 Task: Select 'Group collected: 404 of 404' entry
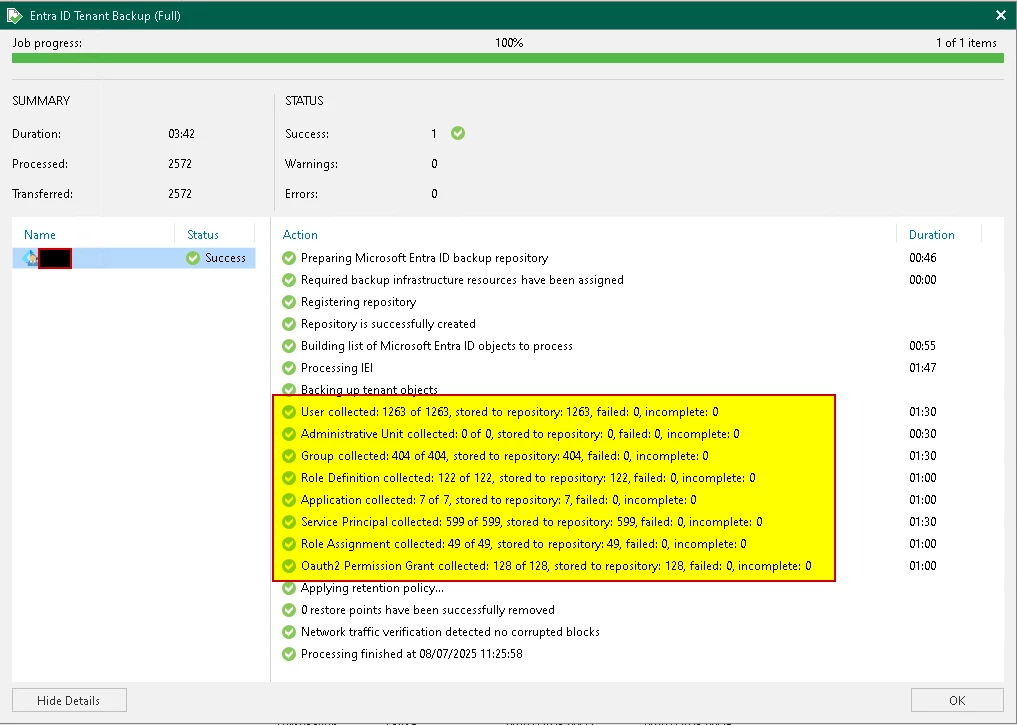505,456
